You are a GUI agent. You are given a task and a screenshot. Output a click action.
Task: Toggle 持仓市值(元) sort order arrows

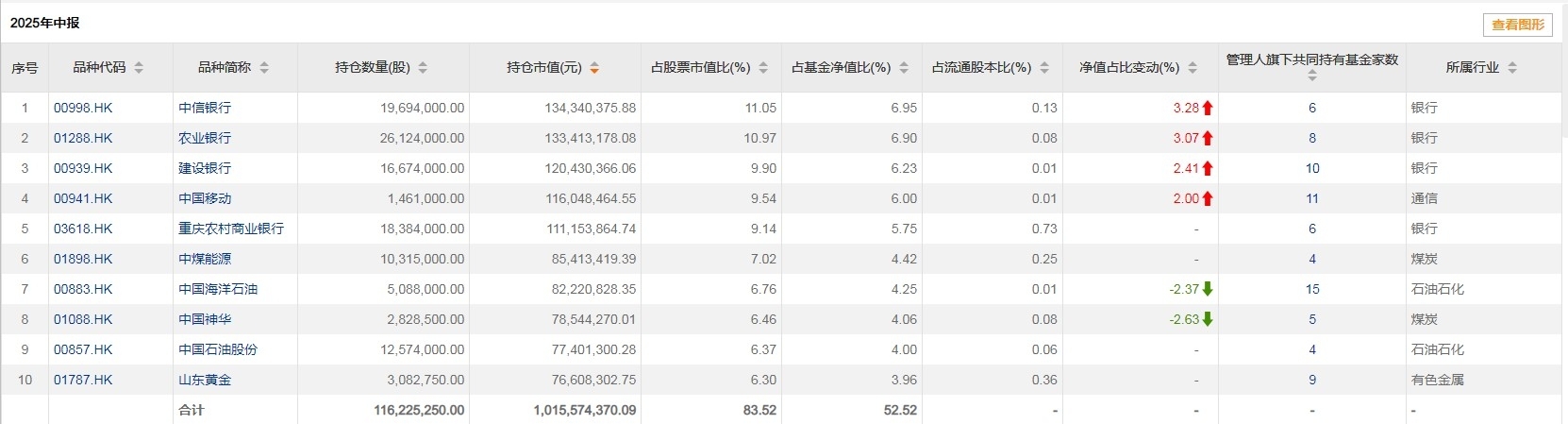[x=594, y=68]
